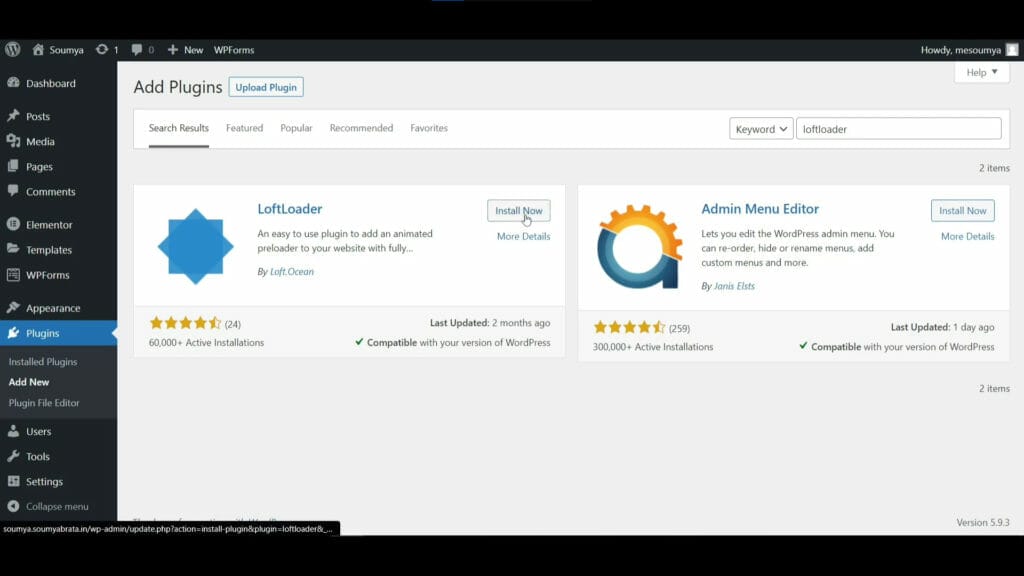Click the Elementor icon in sidebar
The height and width of the screenshot is (576, 1024).
tap(14, 224)
